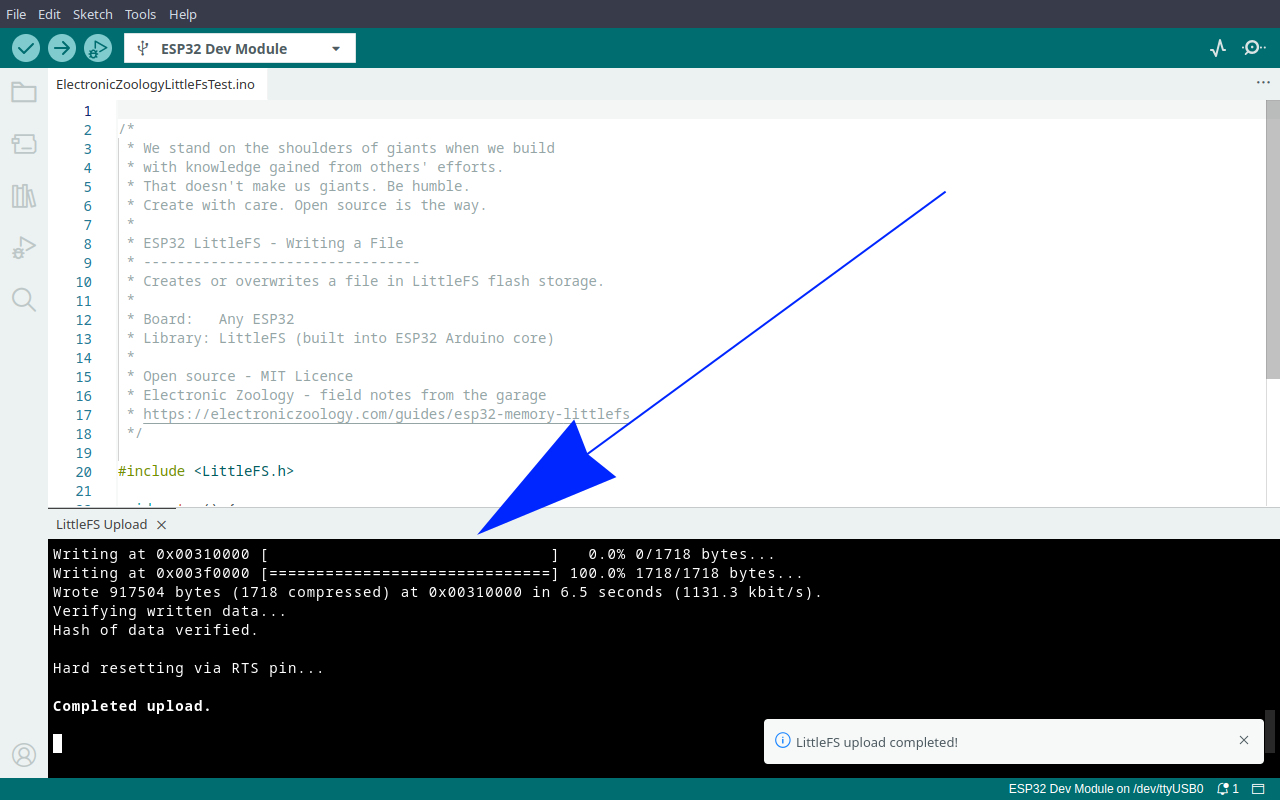Click 'Creates or overwrites a file' comment

(373, 281)
